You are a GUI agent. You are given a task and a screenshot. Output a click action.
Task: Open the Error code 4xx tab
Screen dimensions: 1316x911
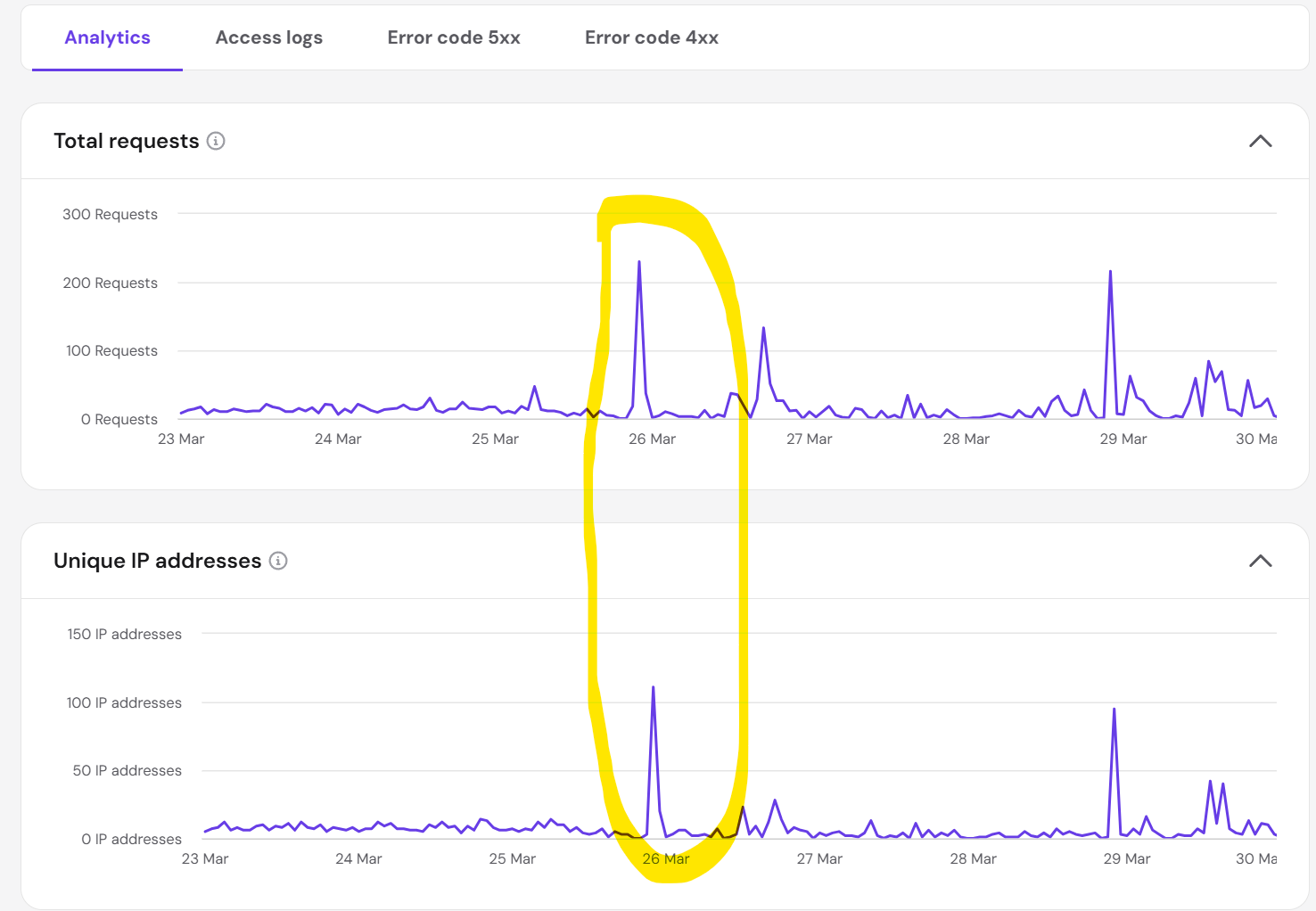tap(652, 37)
